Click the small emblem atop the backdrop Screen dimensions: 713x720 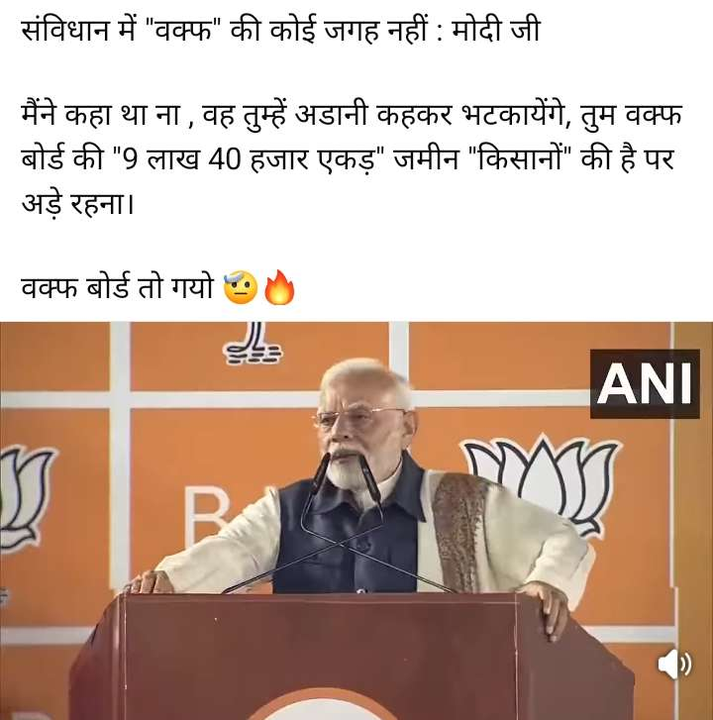tap(253, 343)
